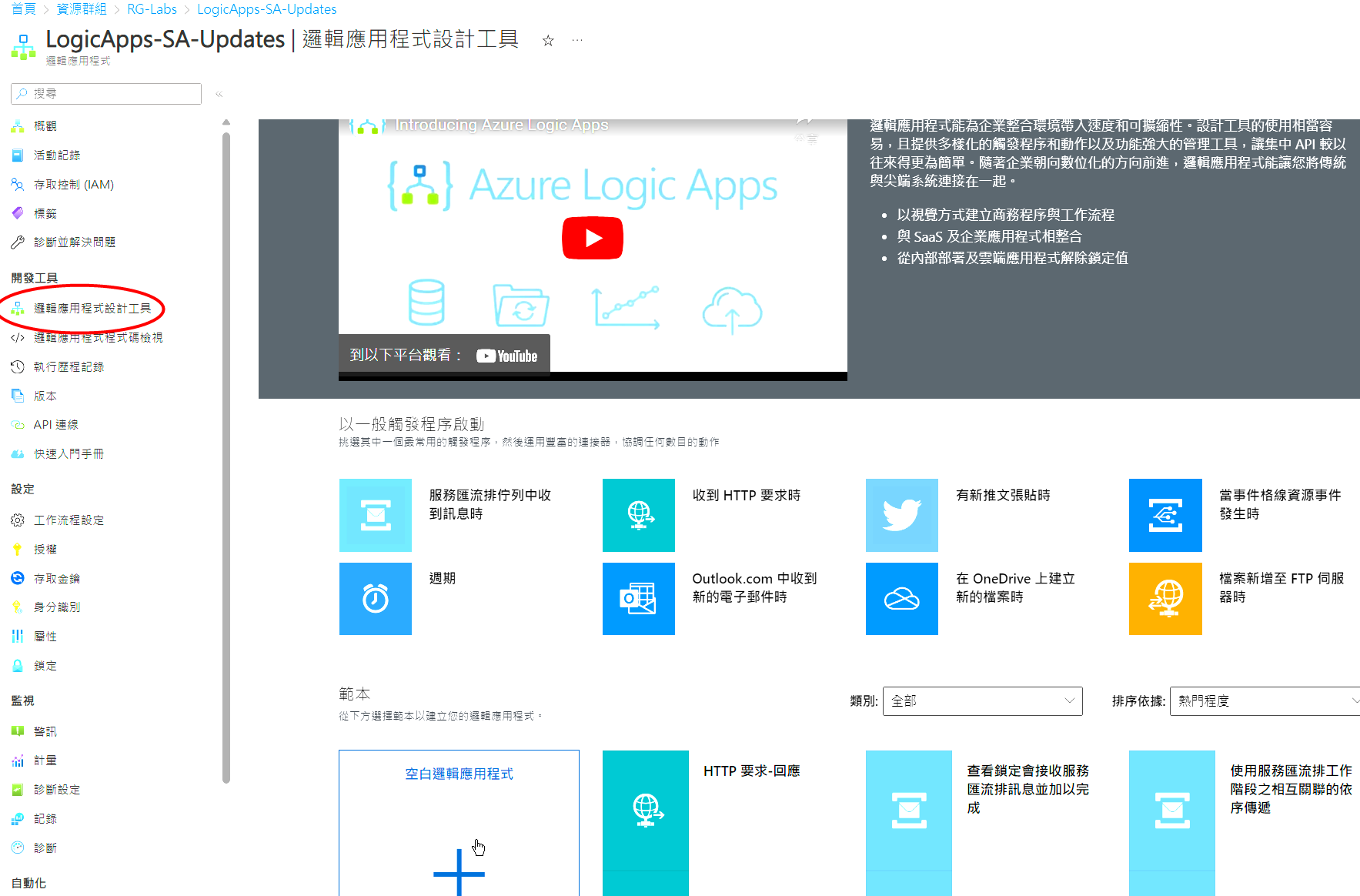Click the 存取金鑰 icon
1360x896 pixels.
(x=18, y=578)
